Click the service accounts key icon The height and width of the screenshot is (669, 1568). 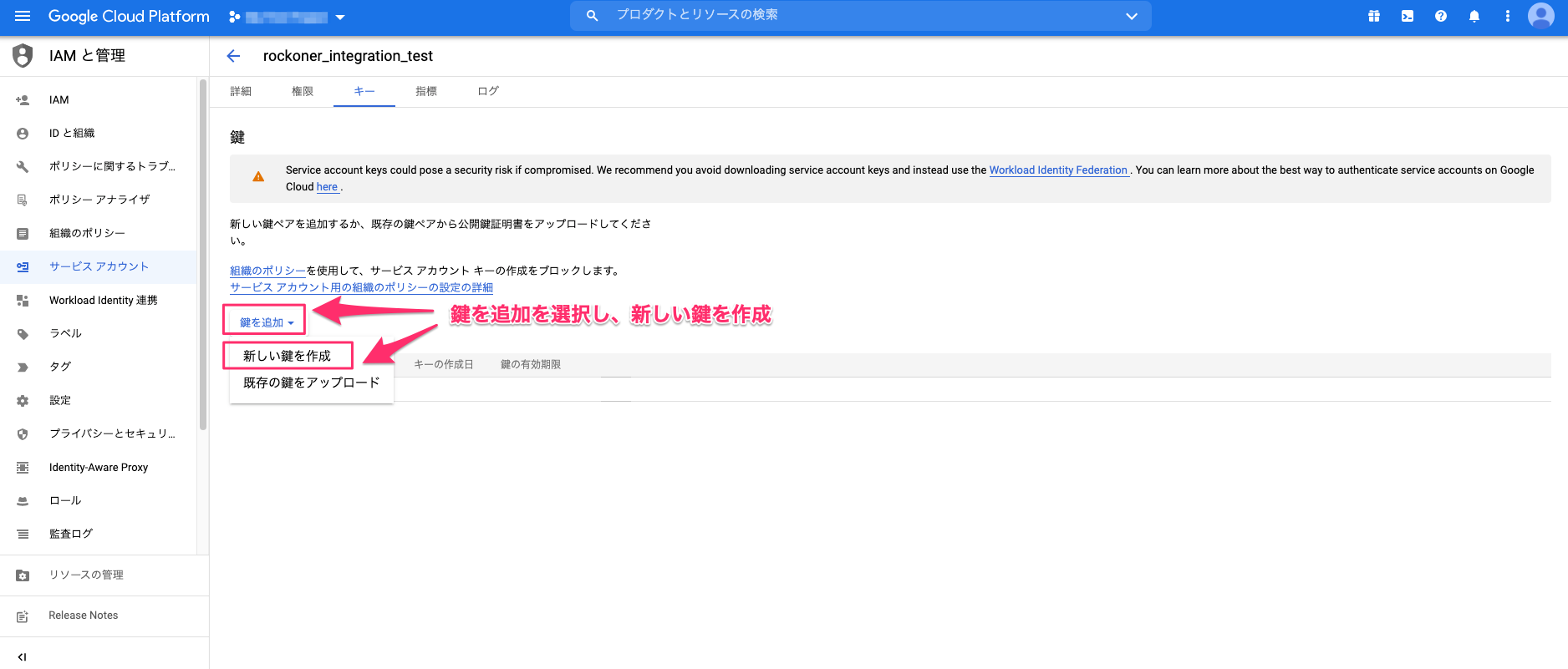coord(23,267)
